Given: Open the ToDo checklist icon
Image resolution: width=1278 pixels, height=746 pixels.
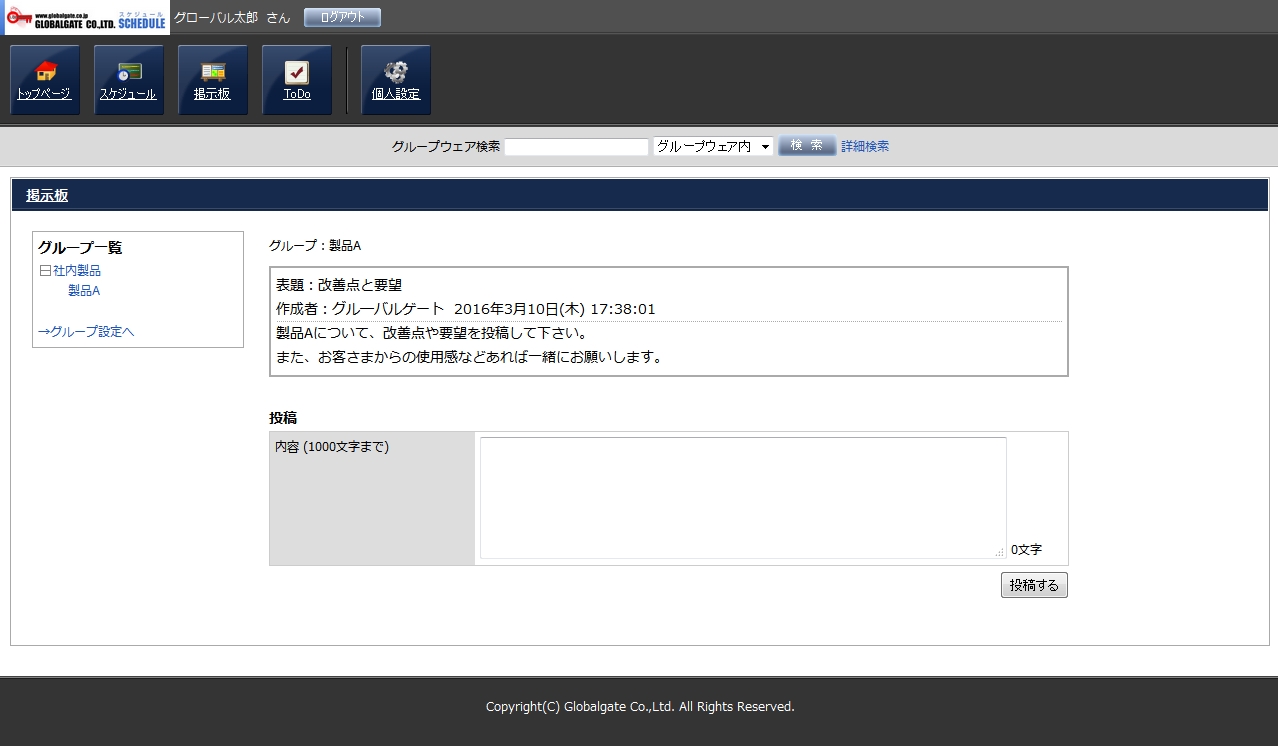Looking at the screenshot, I should pos(297,80).
